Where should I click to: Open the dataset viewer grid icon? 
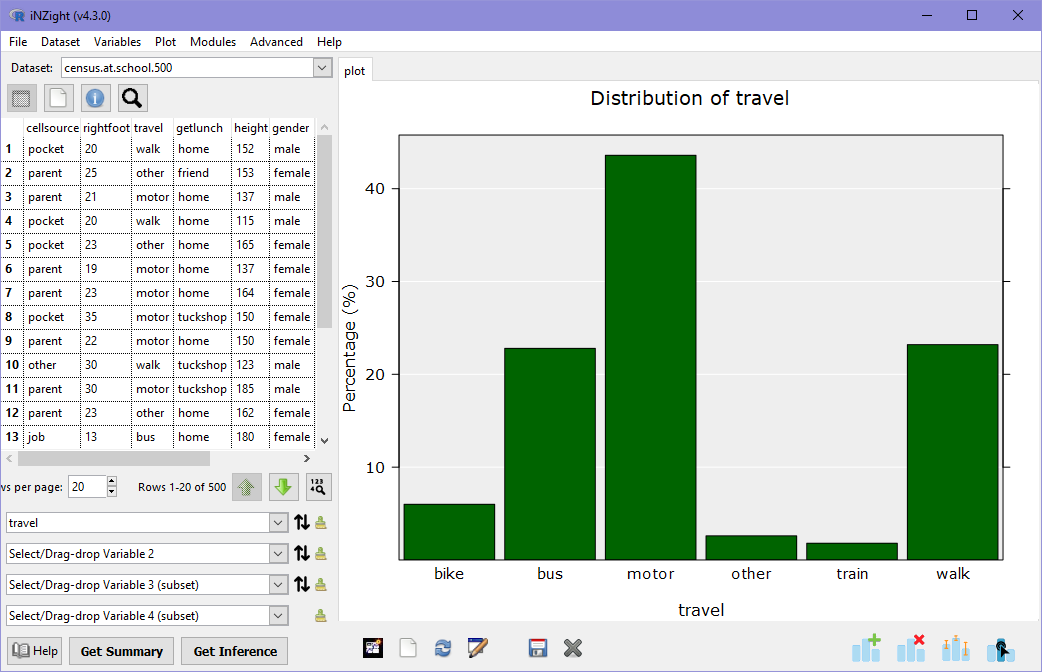[x=21, y=98]
